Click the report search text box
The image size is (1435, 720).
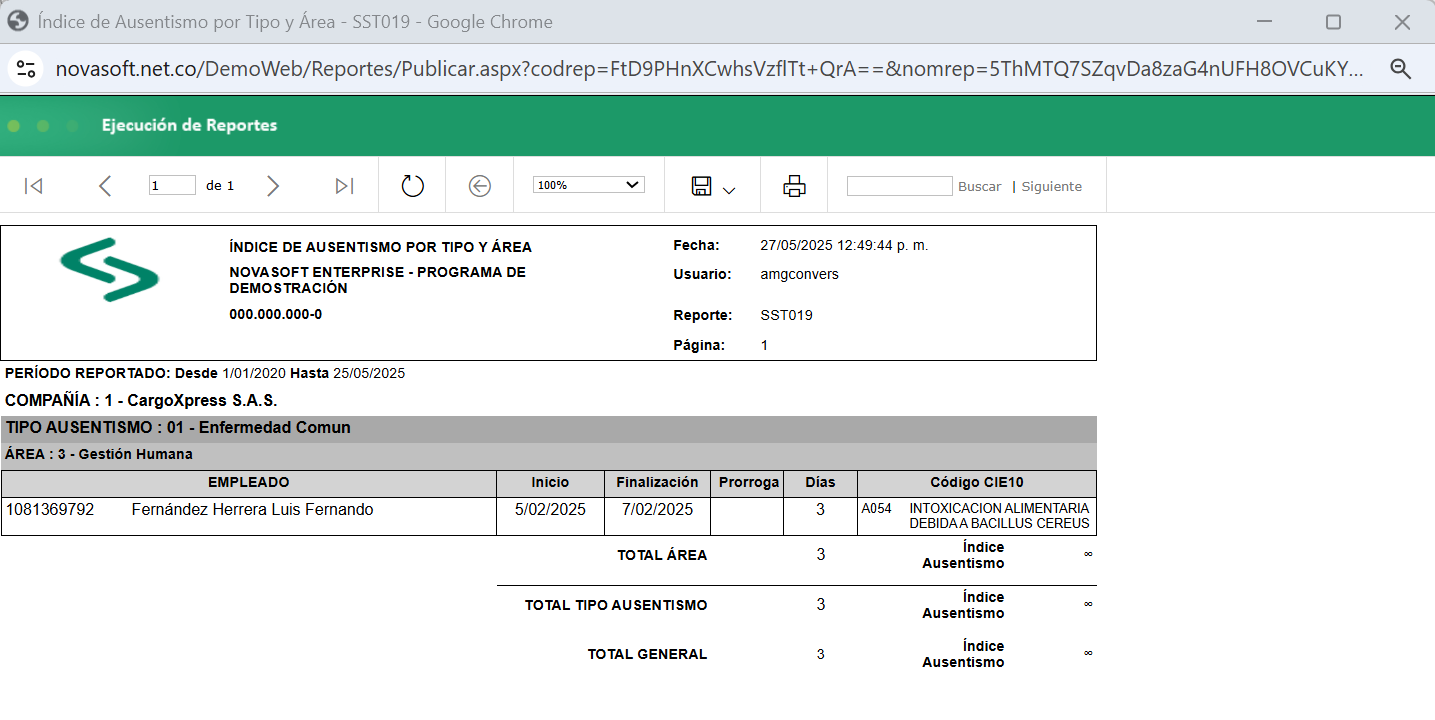tap(900, 186)
